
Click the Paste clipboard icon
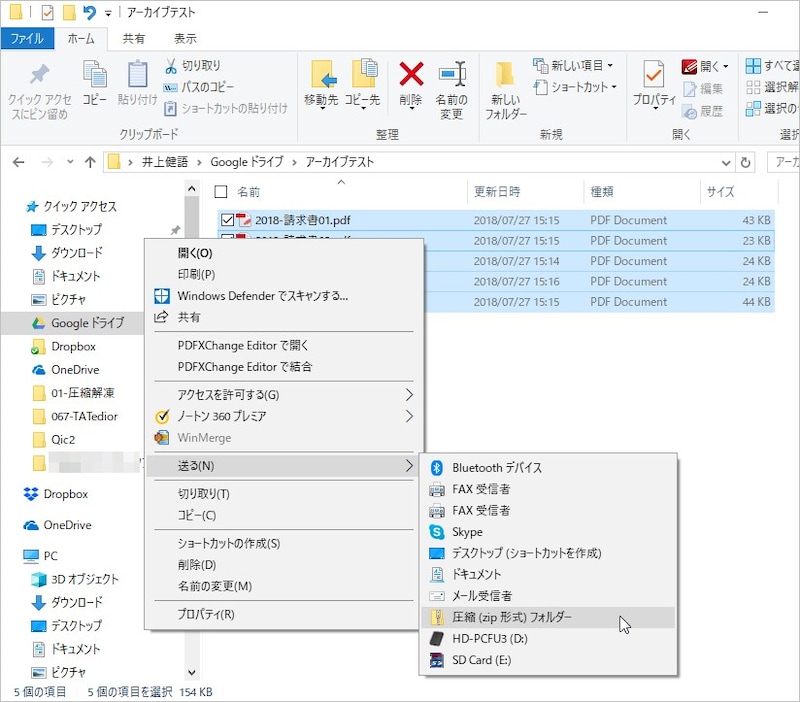click(x=137, y=74)
